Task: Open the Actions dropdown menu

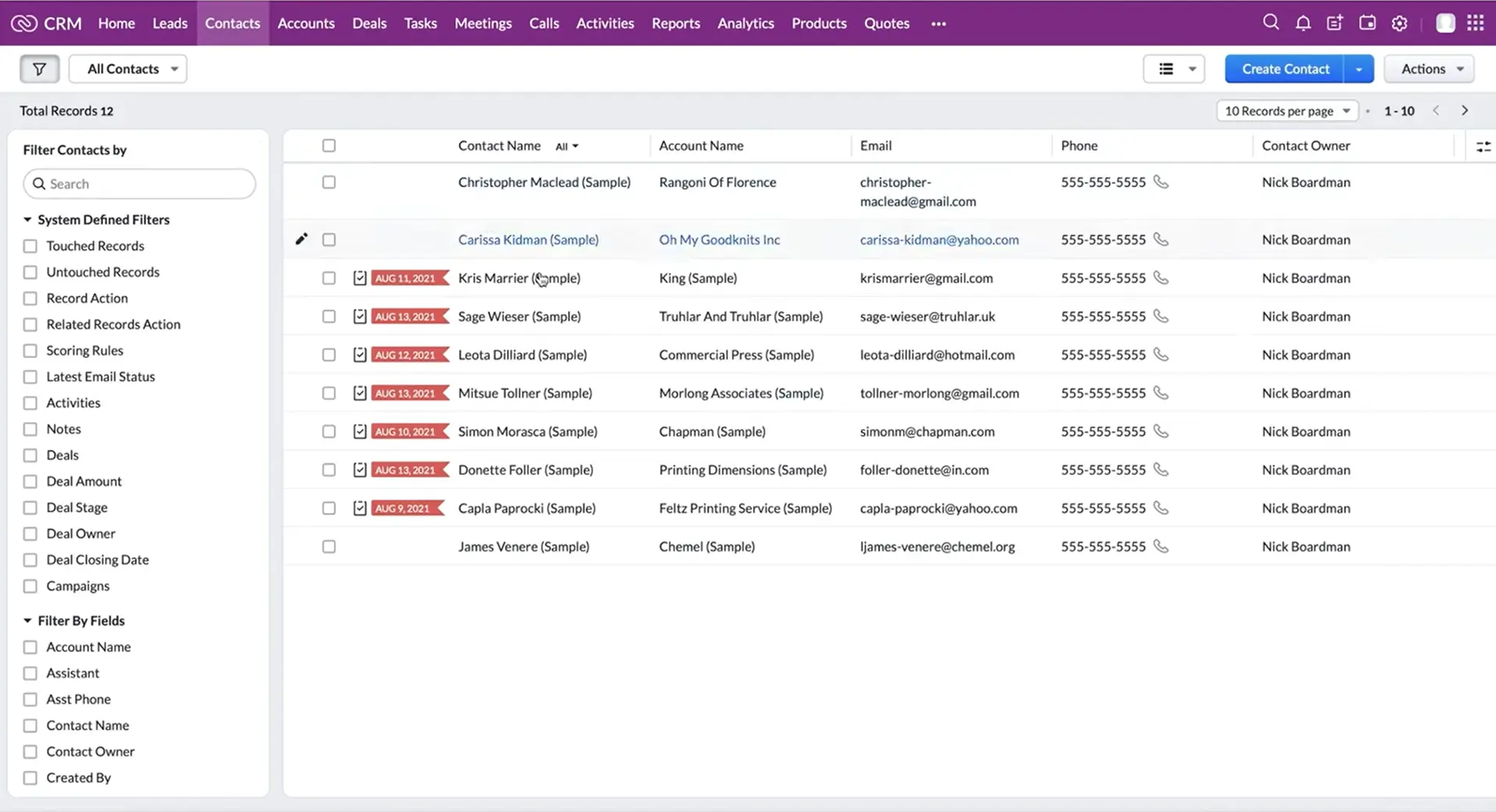Action: tap(1430, 69)
